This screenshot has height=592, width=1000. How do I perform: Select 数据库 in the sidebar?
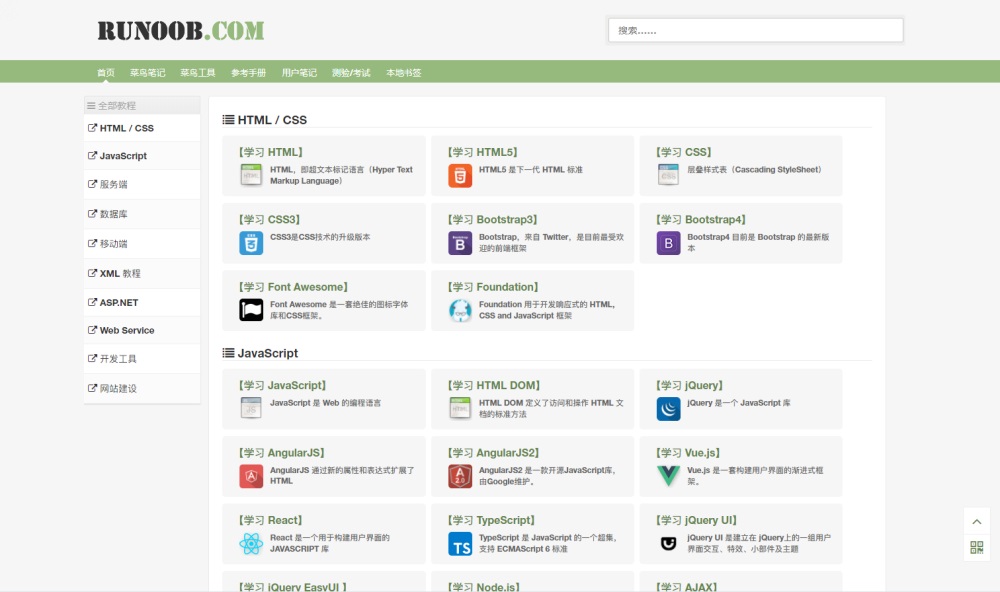(142, 214)
